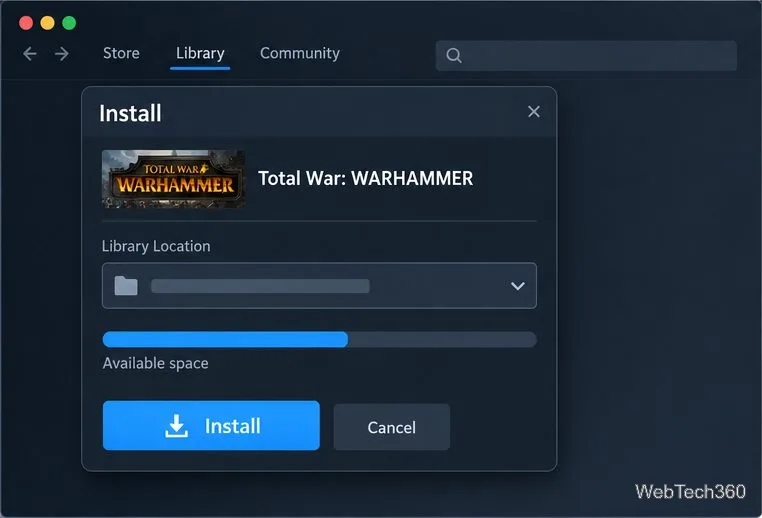Go forward with the right arrow
762x518 pixels.
62,53
